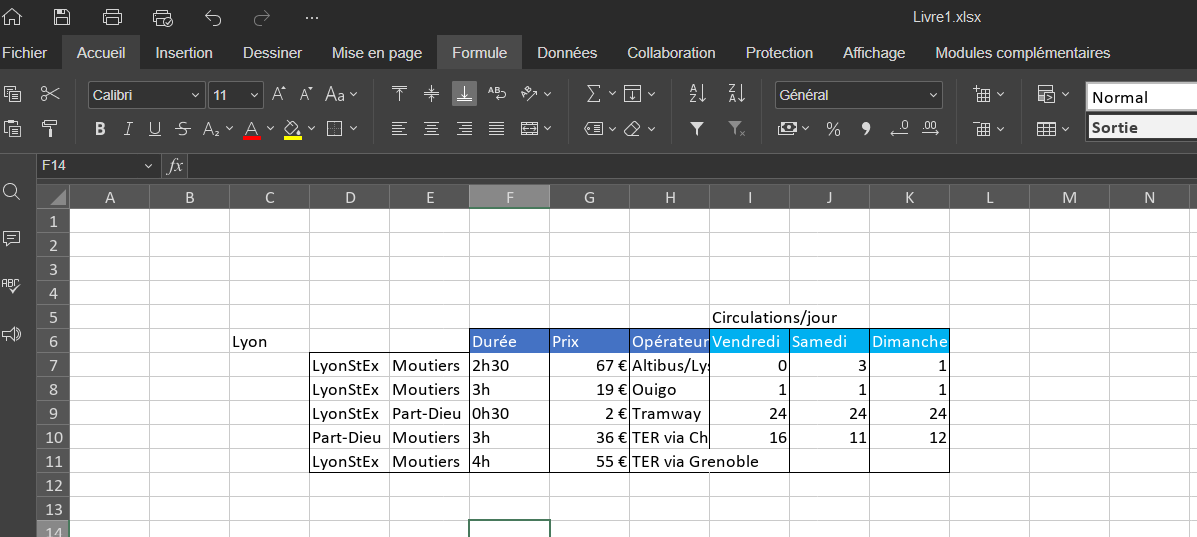The height and width of the screenshot is (537, 1197).
Task: Click the Cut scissors icon
Action: [50, 94]
